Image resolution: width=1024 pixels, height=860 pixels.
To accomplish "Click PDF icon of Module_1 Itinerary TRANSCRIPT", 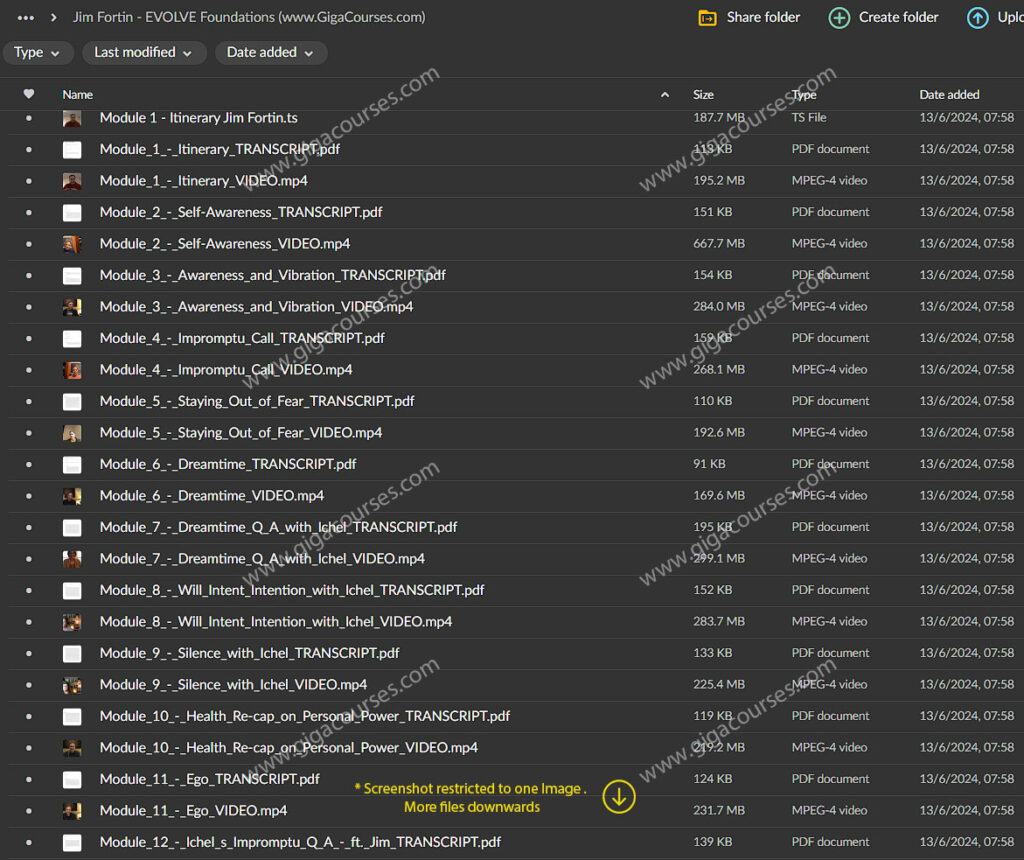I will pos(72,150).
